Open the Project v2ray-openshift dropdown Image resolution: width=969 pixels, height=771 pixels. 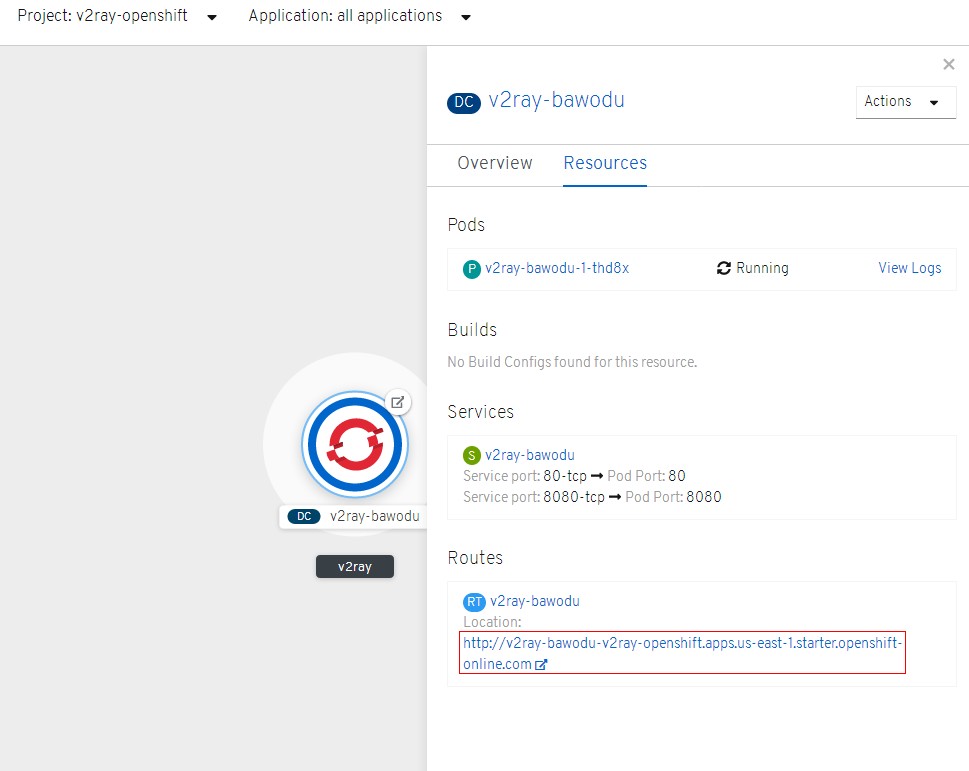117,16
